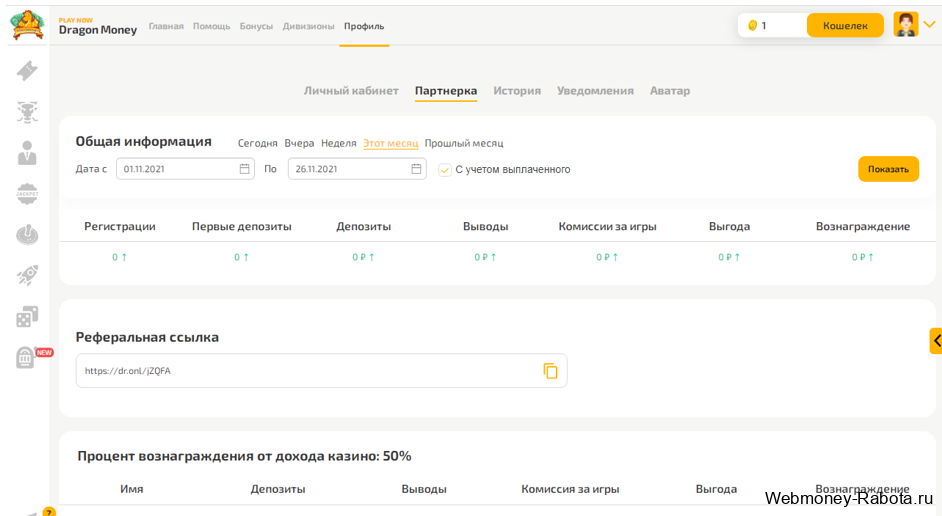
Task: Select the bull game sidebar icon
Action: tap(27, 112)
